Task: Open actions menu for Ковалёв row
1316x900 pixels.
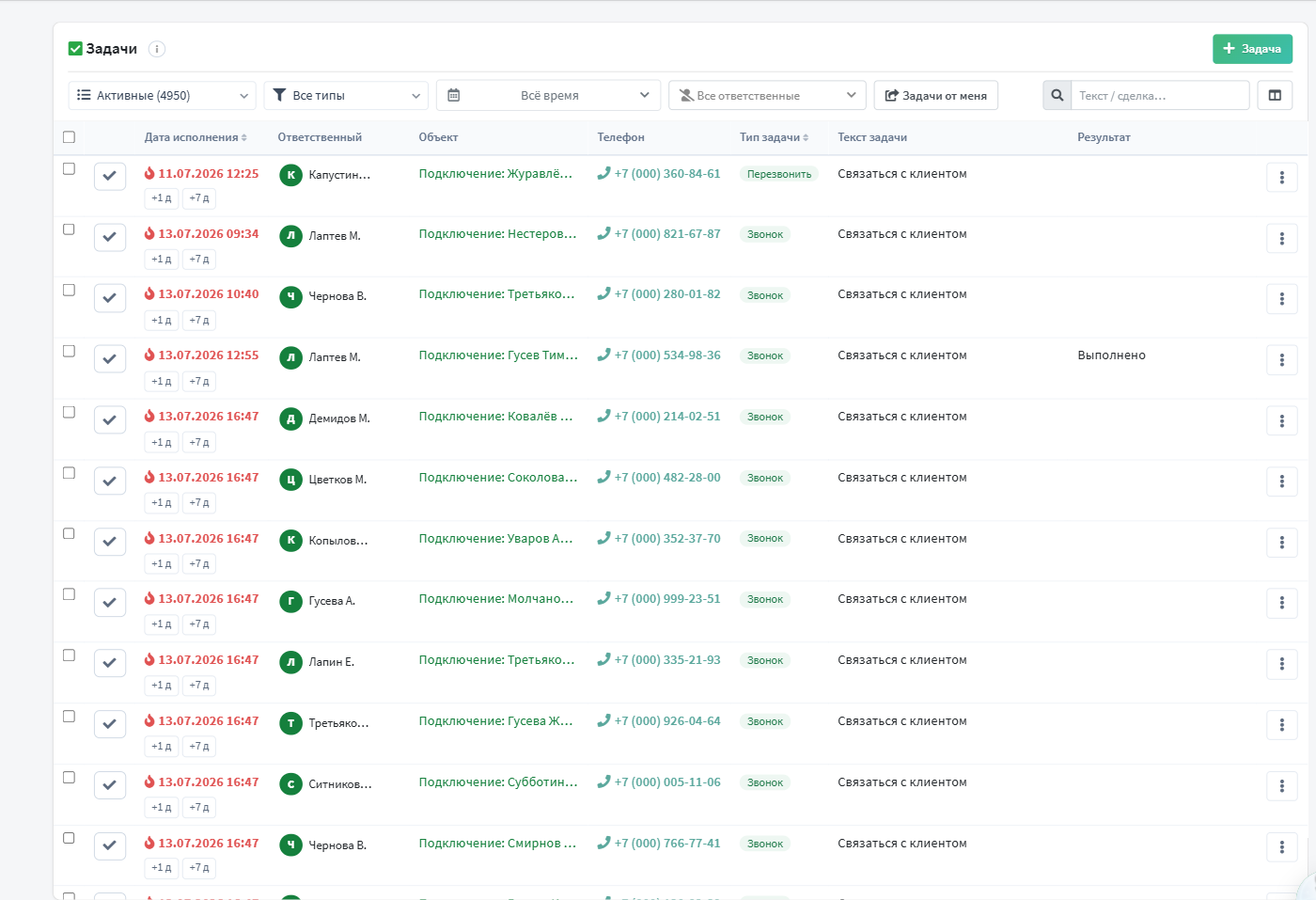Action: point(1282,420)
